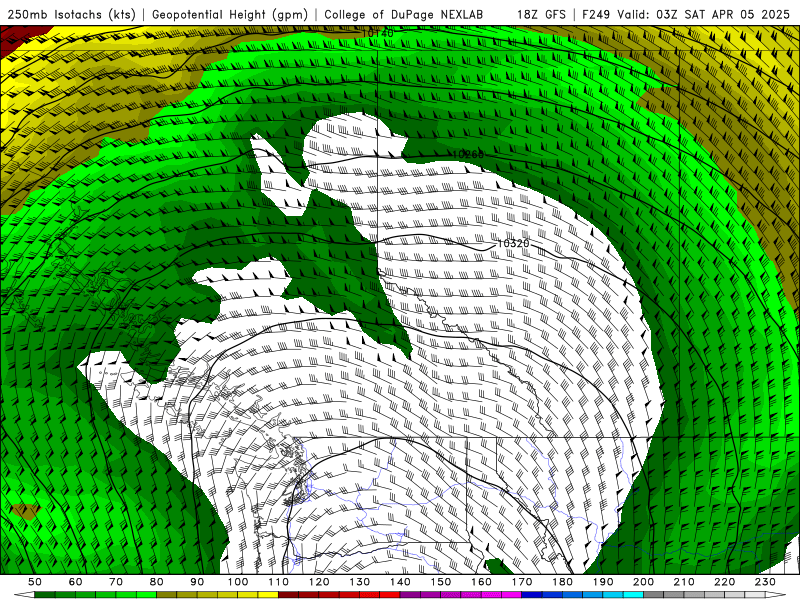Click the dark red area in the map's upper-left corner

pos(18,37)
